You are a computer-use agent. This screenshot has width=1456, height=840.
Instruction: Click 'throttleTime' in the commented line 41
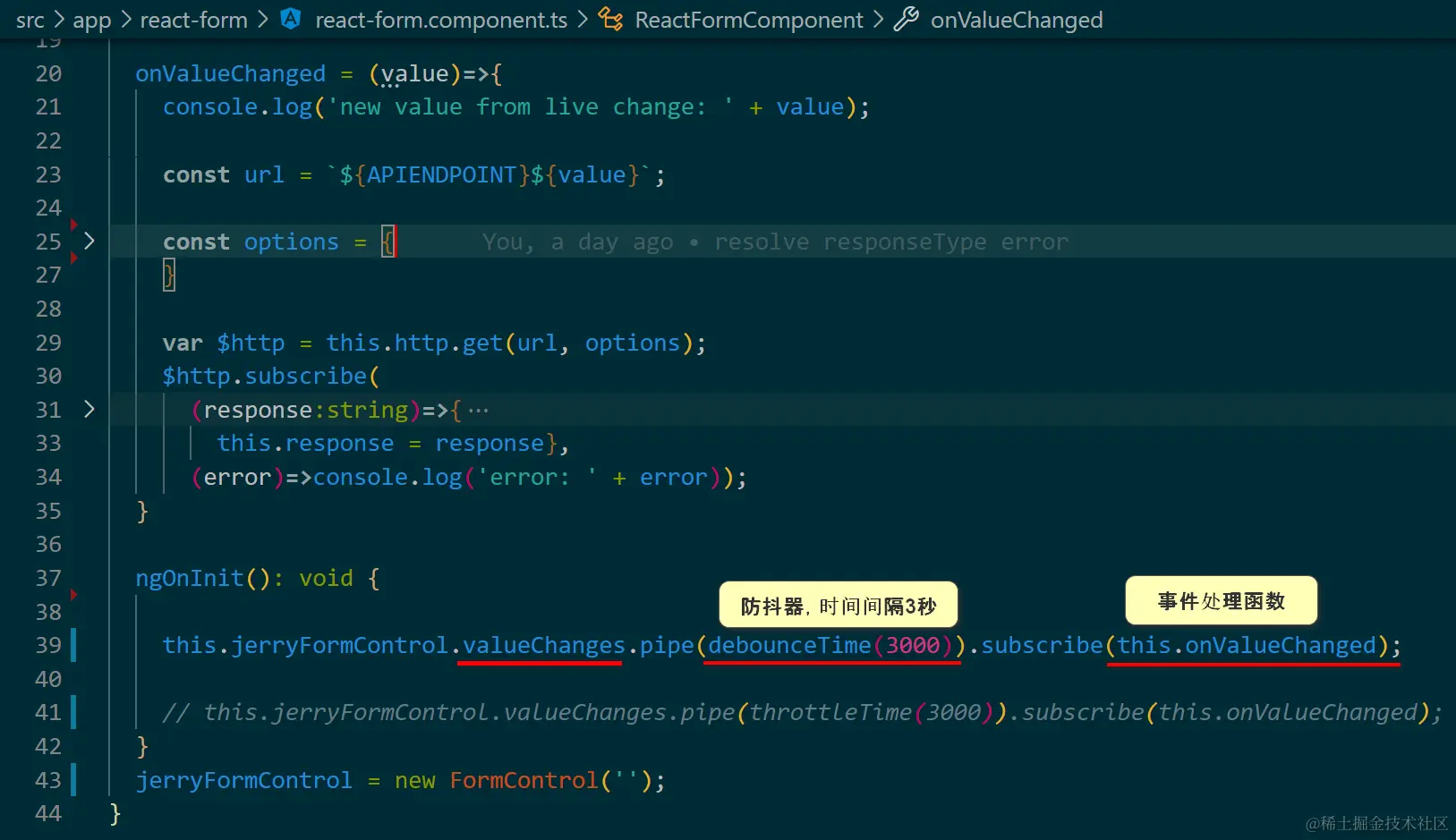click(830, 712)
